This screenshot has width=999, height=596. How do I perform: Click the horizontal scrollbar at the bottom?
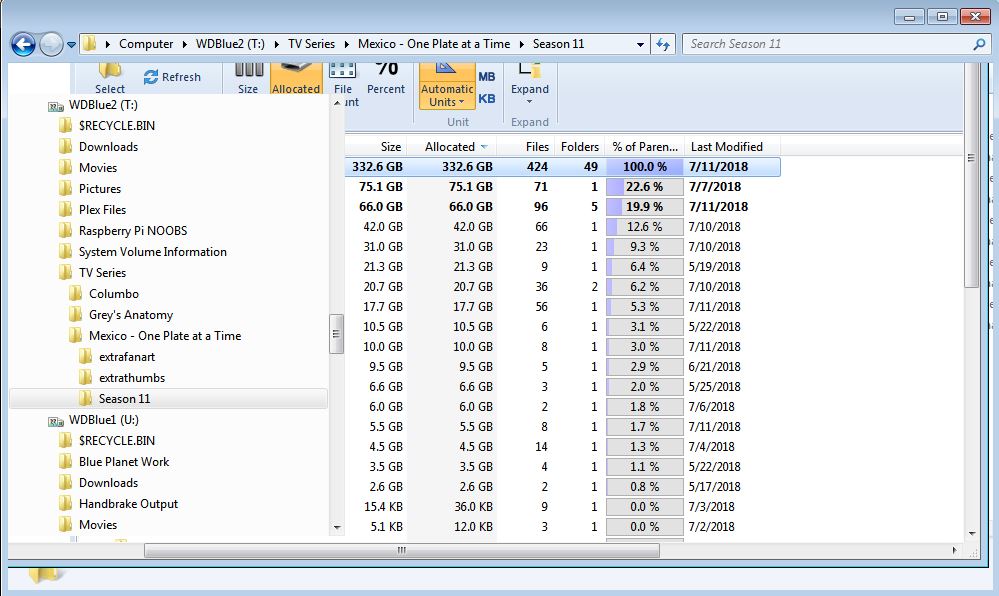[401, 550]
